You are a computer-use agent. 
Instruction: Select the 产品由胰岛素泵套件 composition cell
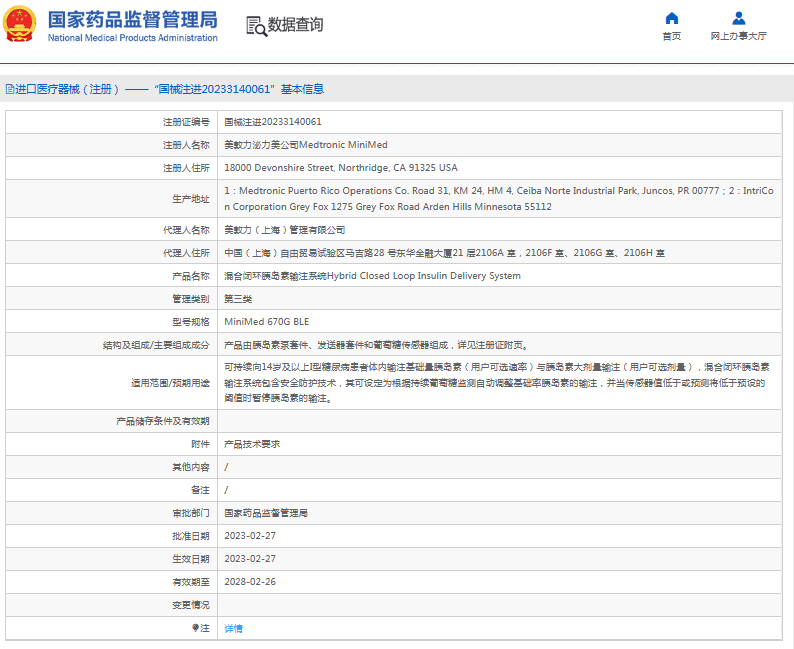[x=499, y=345]
